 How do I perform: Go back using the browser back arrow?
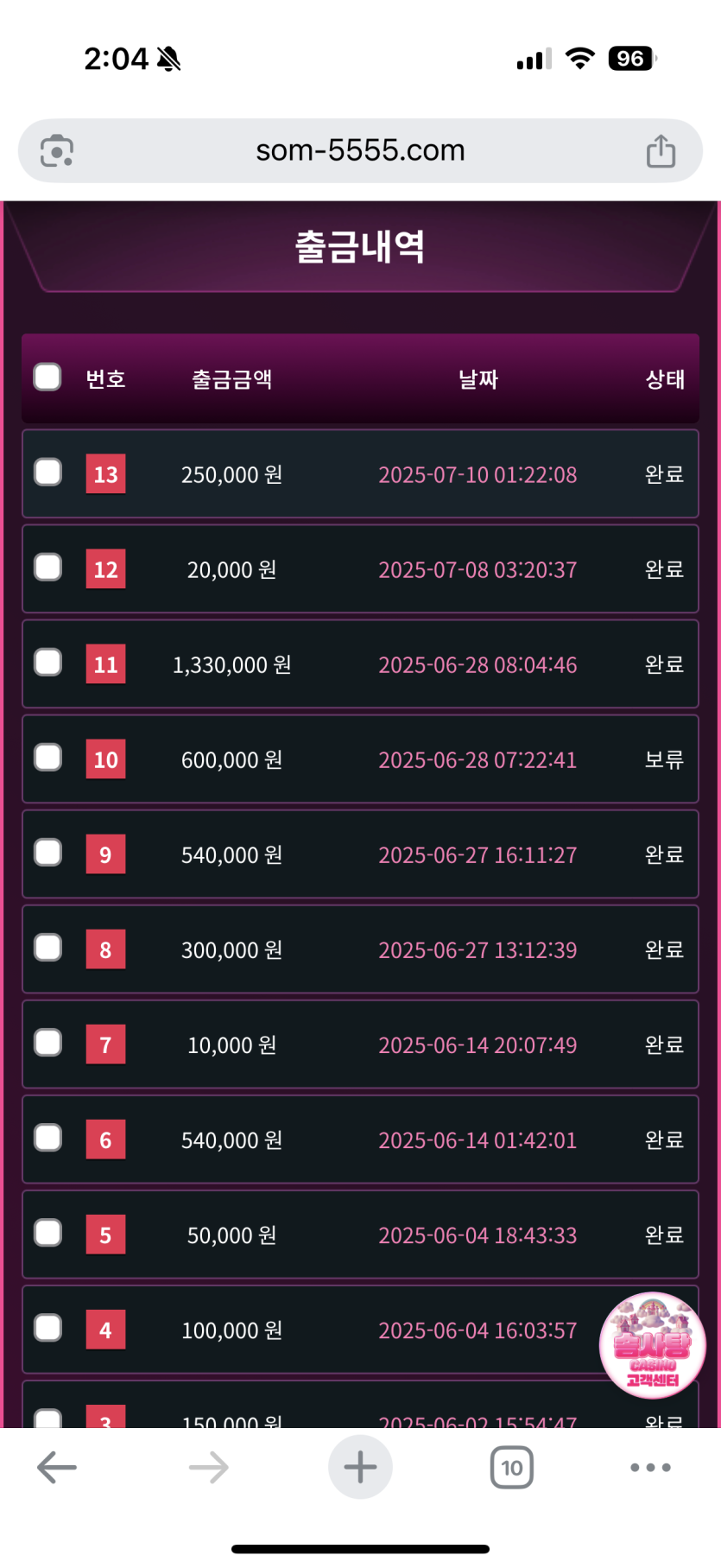click(57, 1467)
